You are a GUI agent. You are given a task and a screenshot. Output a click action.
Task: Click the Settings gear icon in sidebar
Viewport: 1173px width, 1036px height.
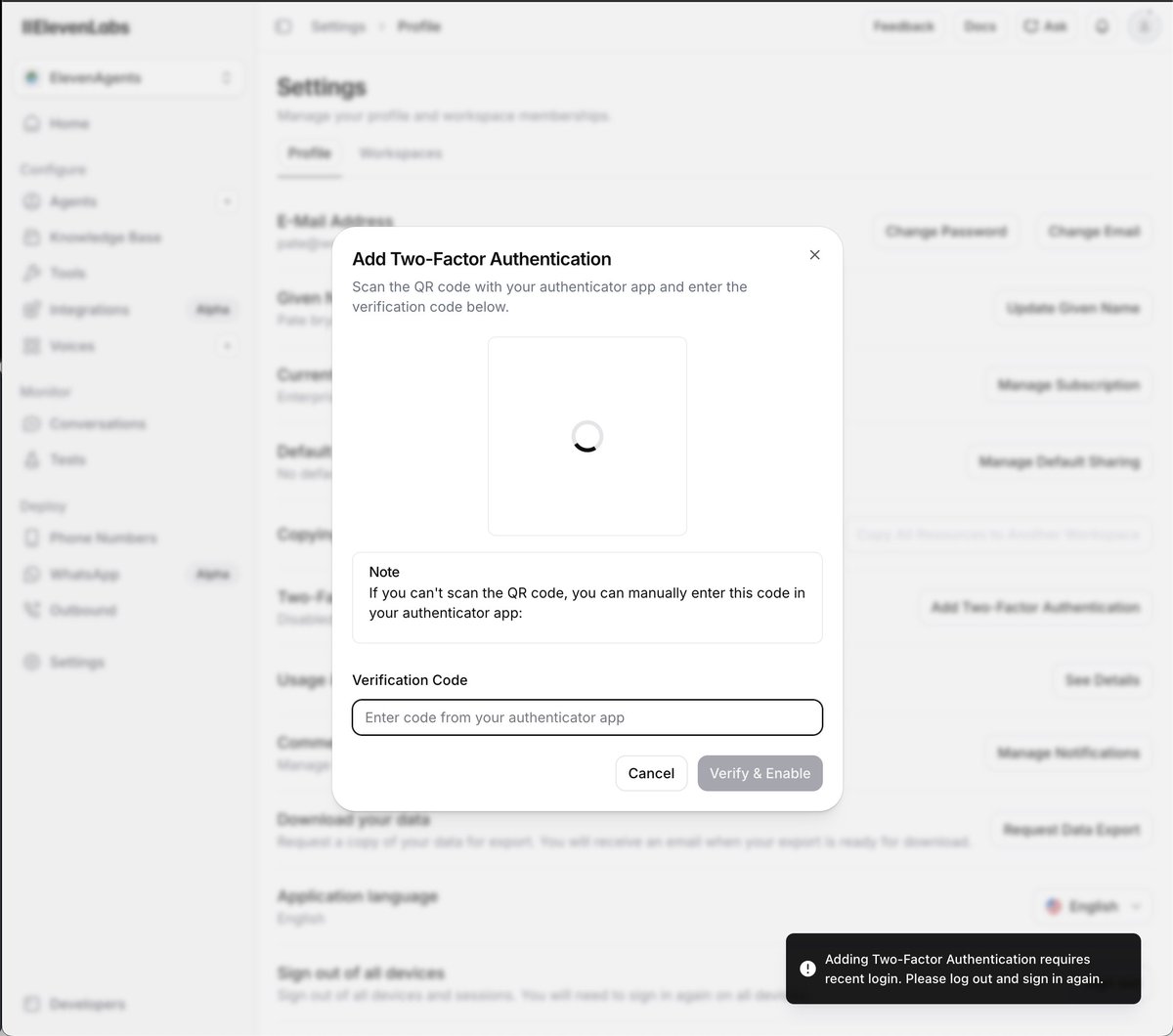coord(32,662)
